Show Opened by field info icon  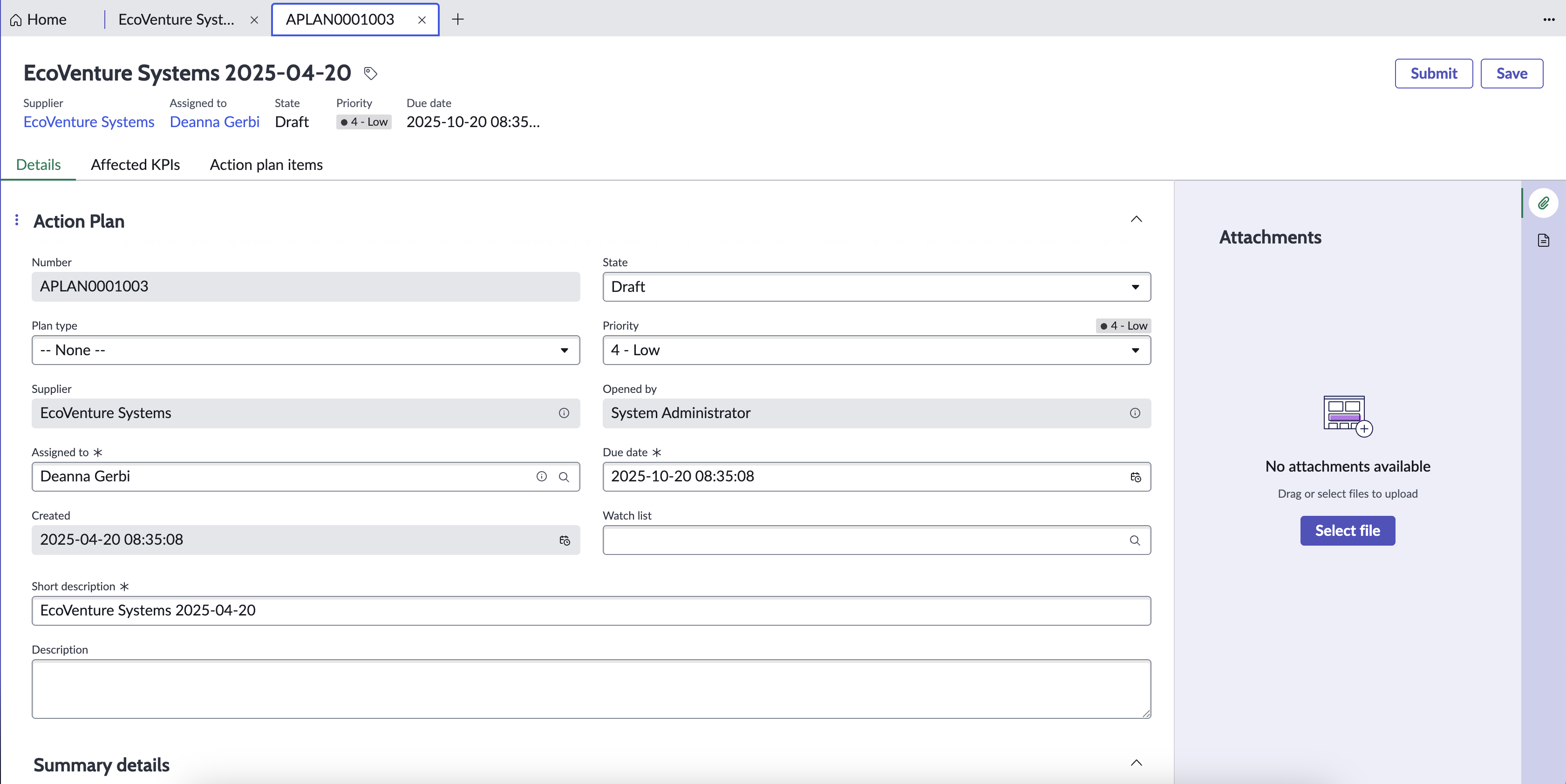(1134, 413)
